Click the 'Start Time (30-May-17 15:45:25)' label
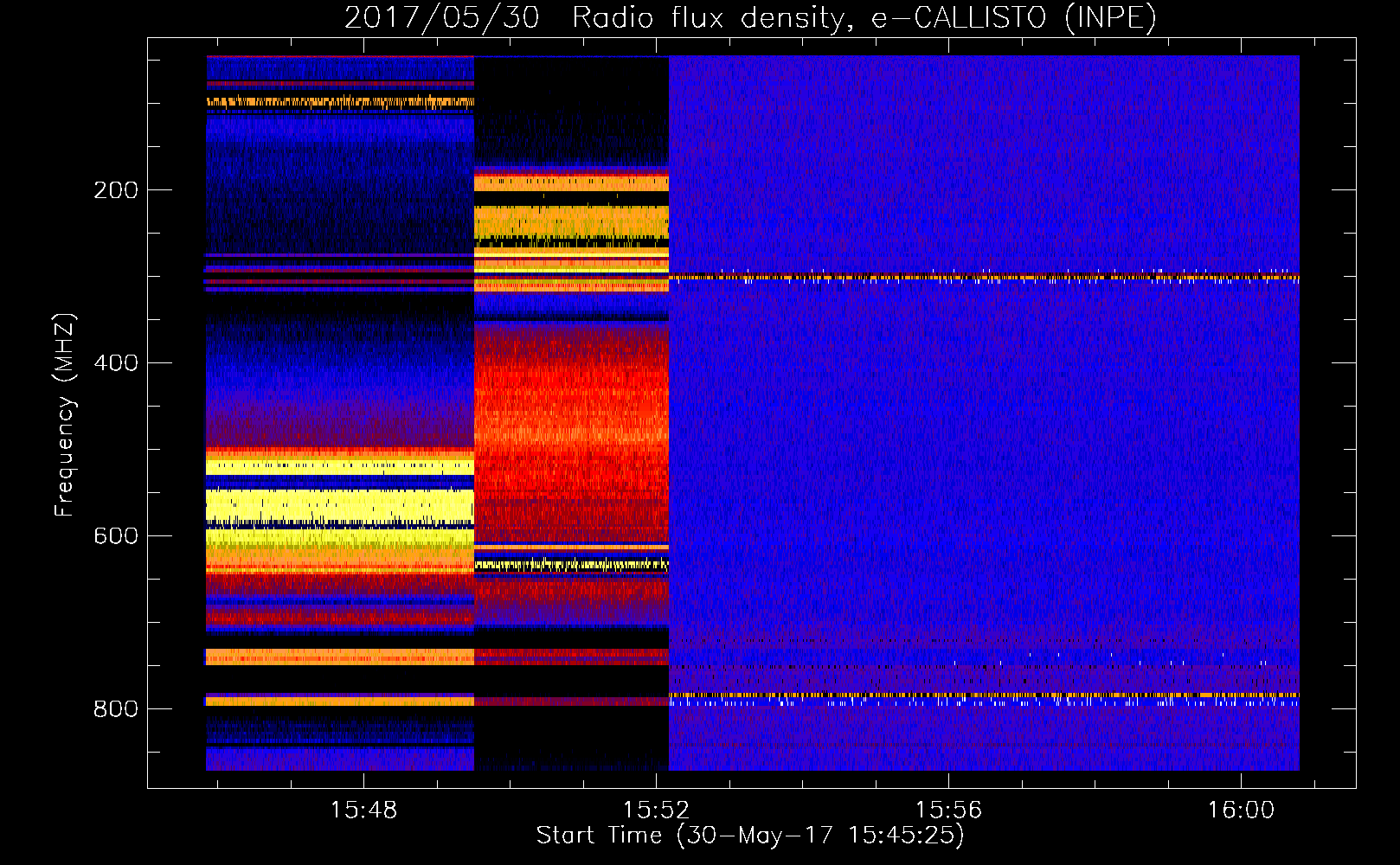Viewport: 1400px width, 865px height. [x=750, y=836]
